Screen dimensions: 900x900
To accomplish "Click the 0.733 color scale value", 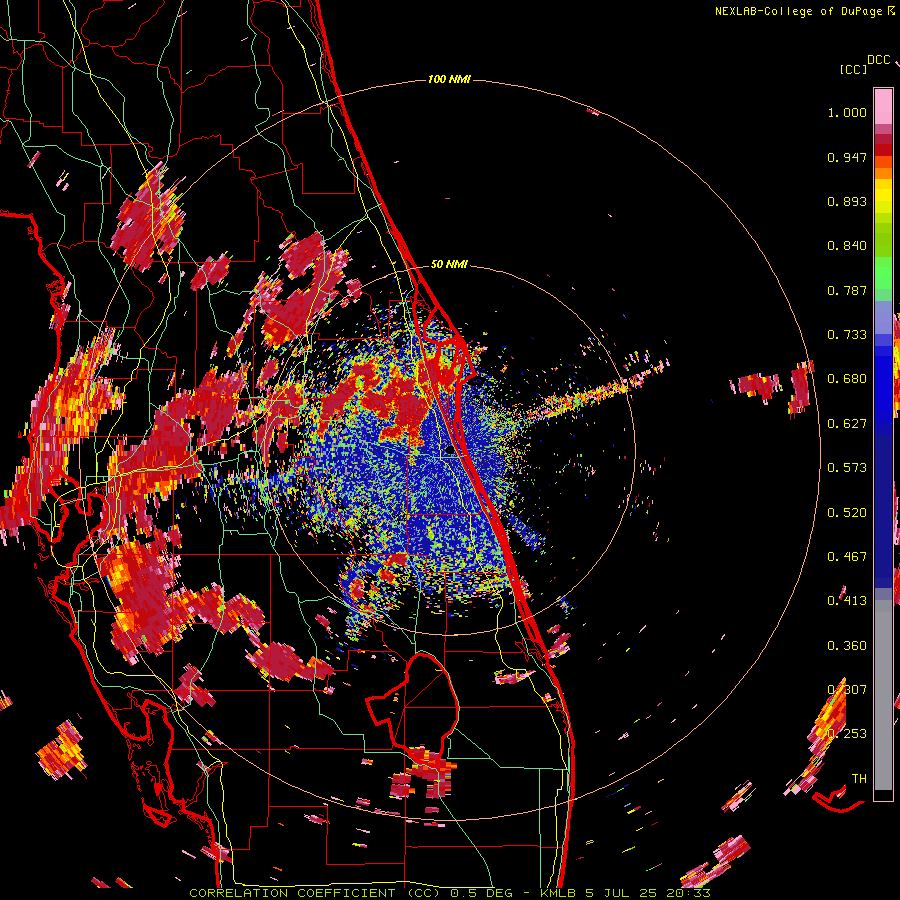I will click(847, 335).
